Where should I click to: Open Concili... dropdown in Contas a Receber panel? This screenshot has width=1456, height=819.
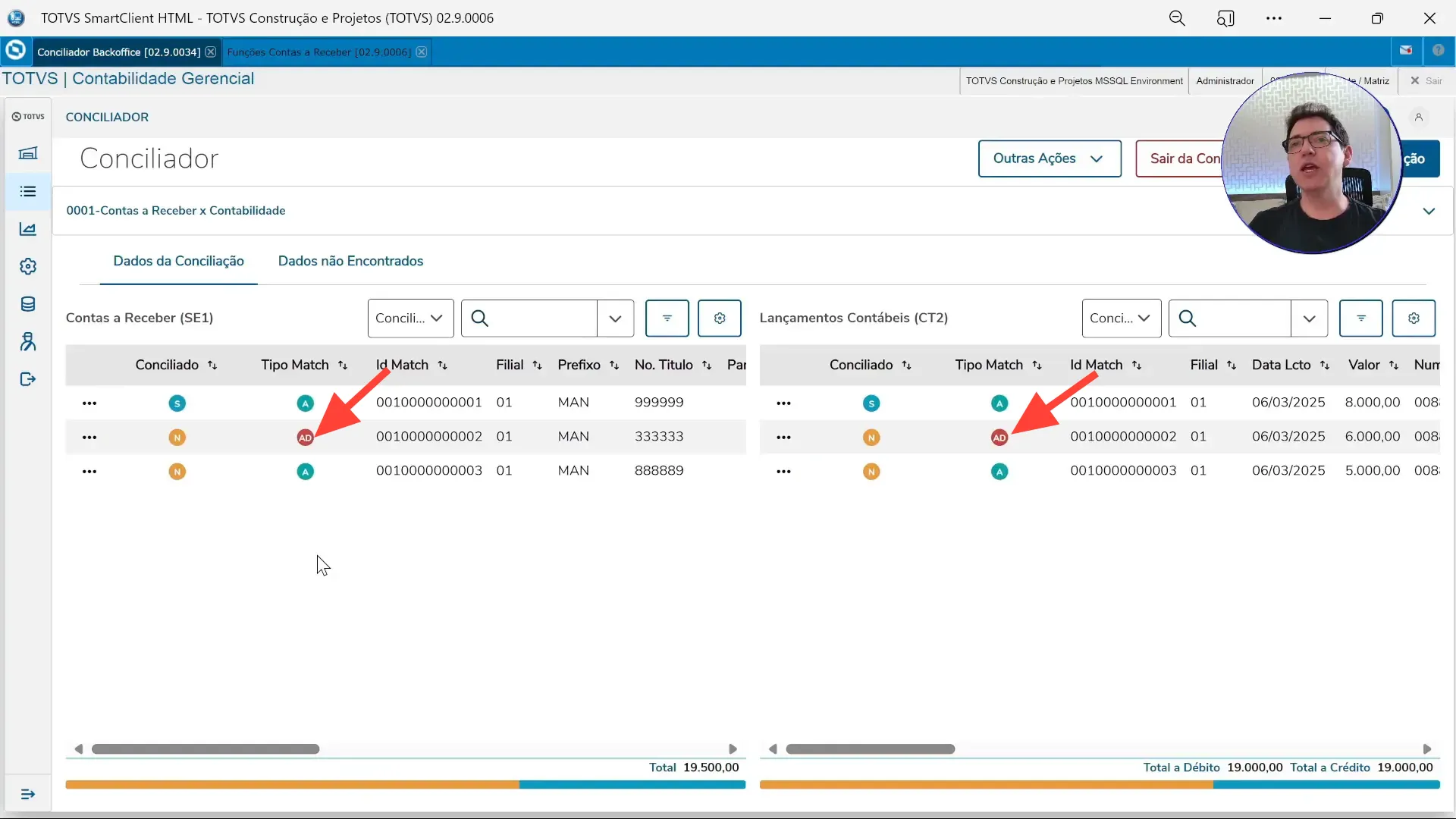(x=410, y=318)
